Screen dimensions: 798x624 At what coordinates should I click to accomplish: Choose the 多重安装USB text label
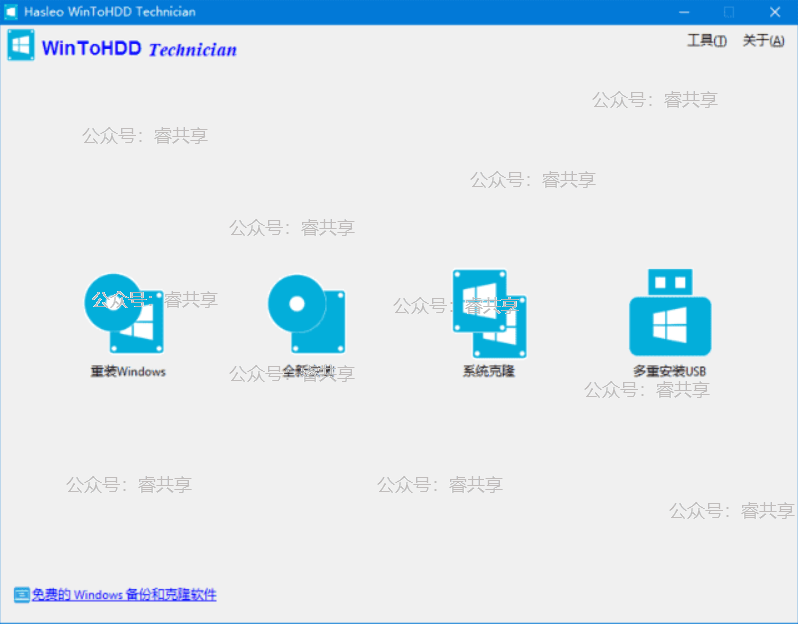point(670,371)
